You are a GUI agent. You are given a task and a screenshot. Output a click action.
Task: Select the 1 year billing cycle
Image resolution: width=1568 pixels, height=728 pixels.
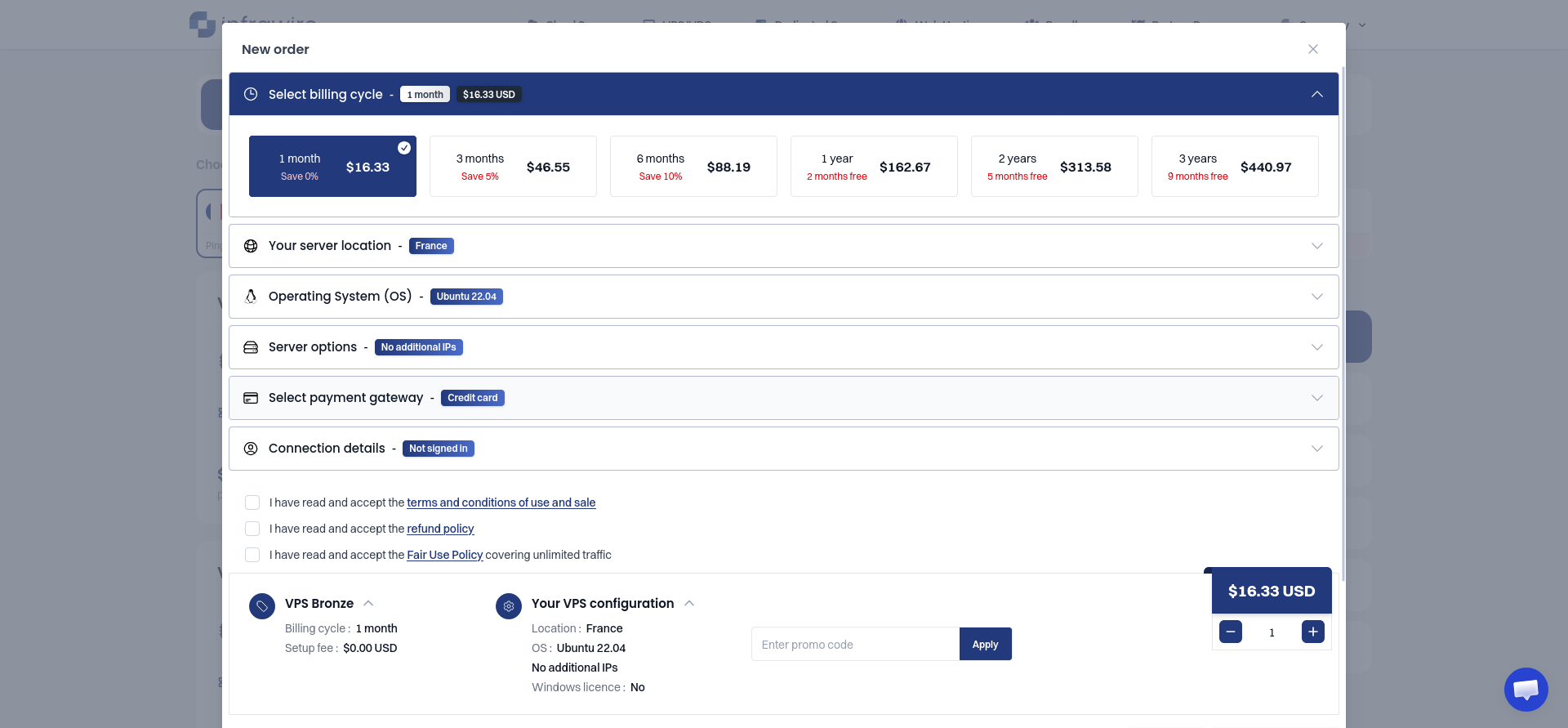point(874,167)
